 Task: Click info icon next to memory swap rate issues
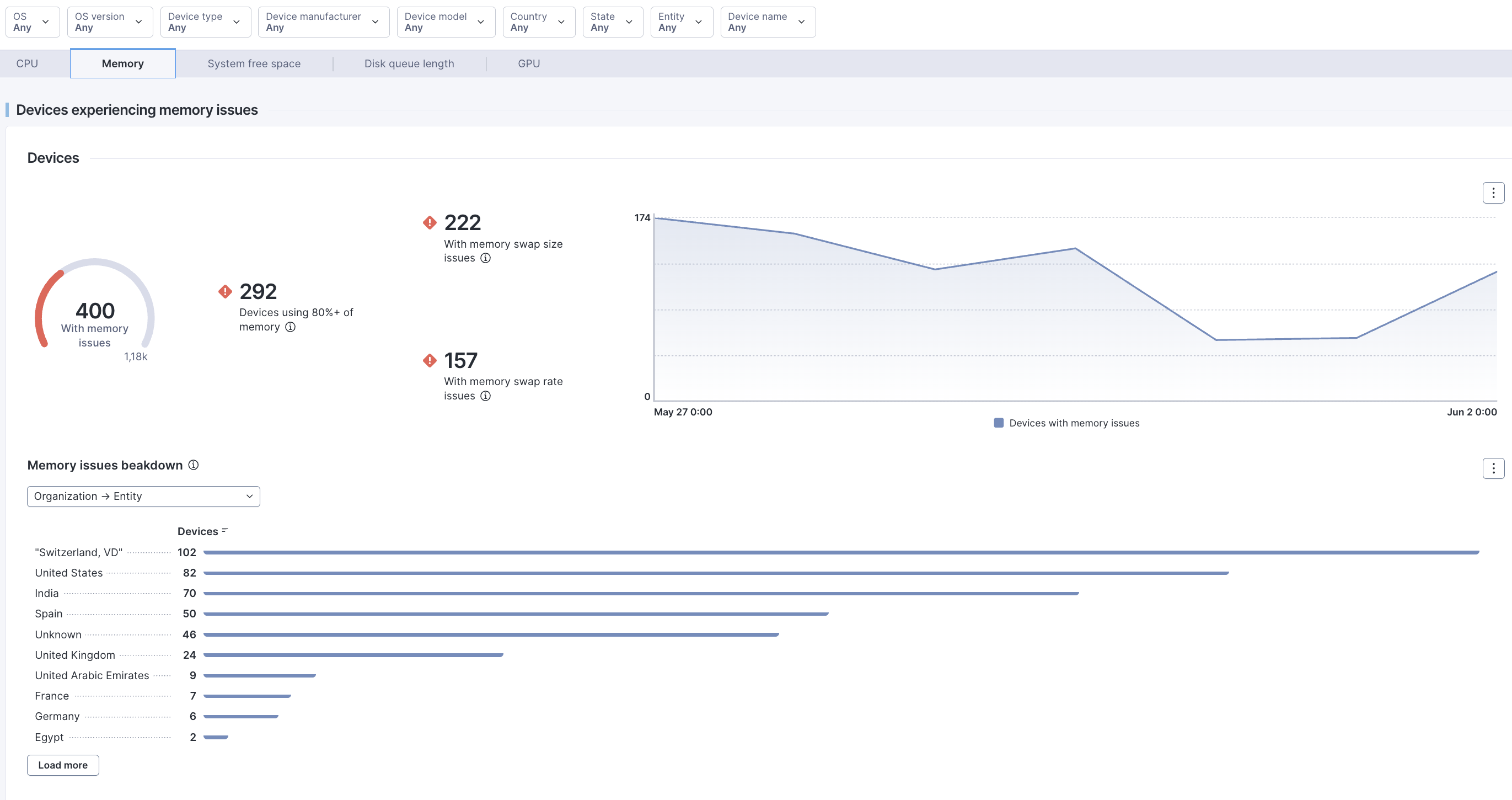485,396
